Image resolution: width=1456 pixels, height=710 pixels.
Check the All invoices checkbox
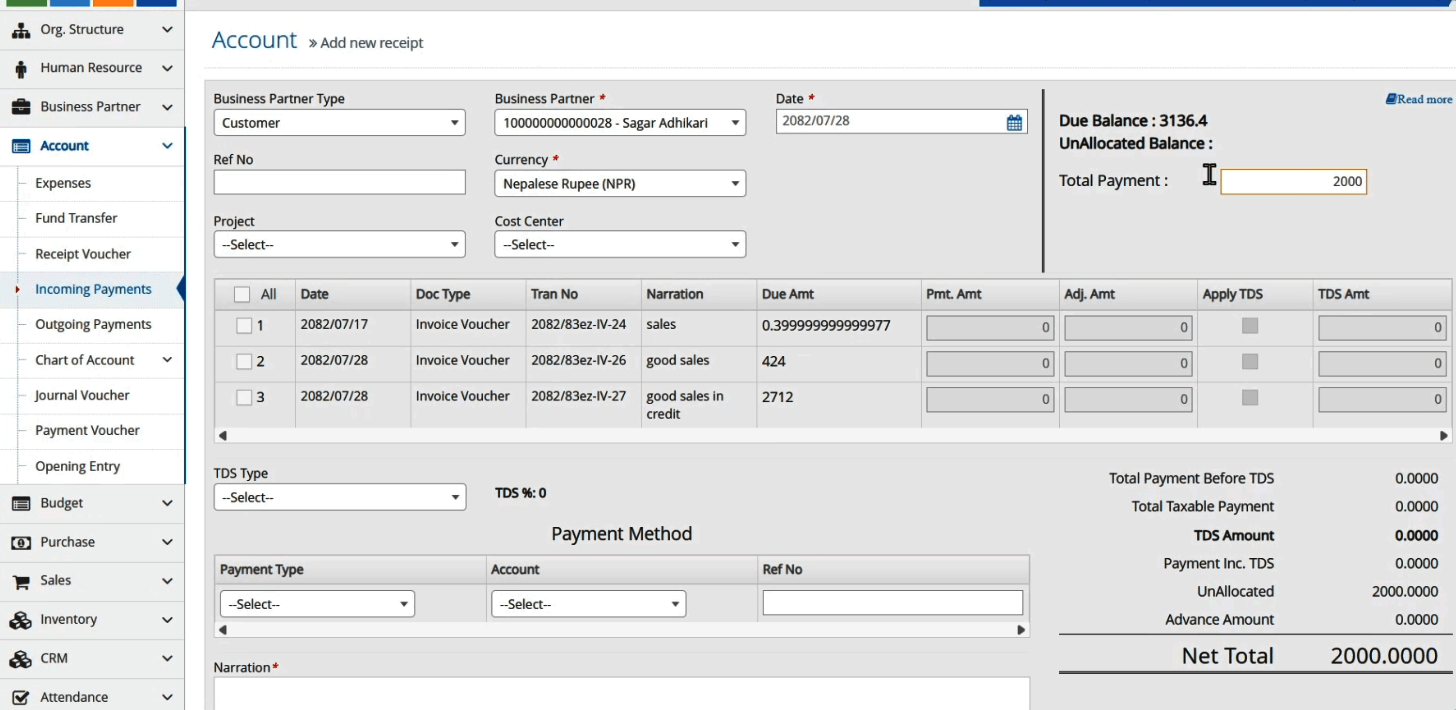coord(242,294)
